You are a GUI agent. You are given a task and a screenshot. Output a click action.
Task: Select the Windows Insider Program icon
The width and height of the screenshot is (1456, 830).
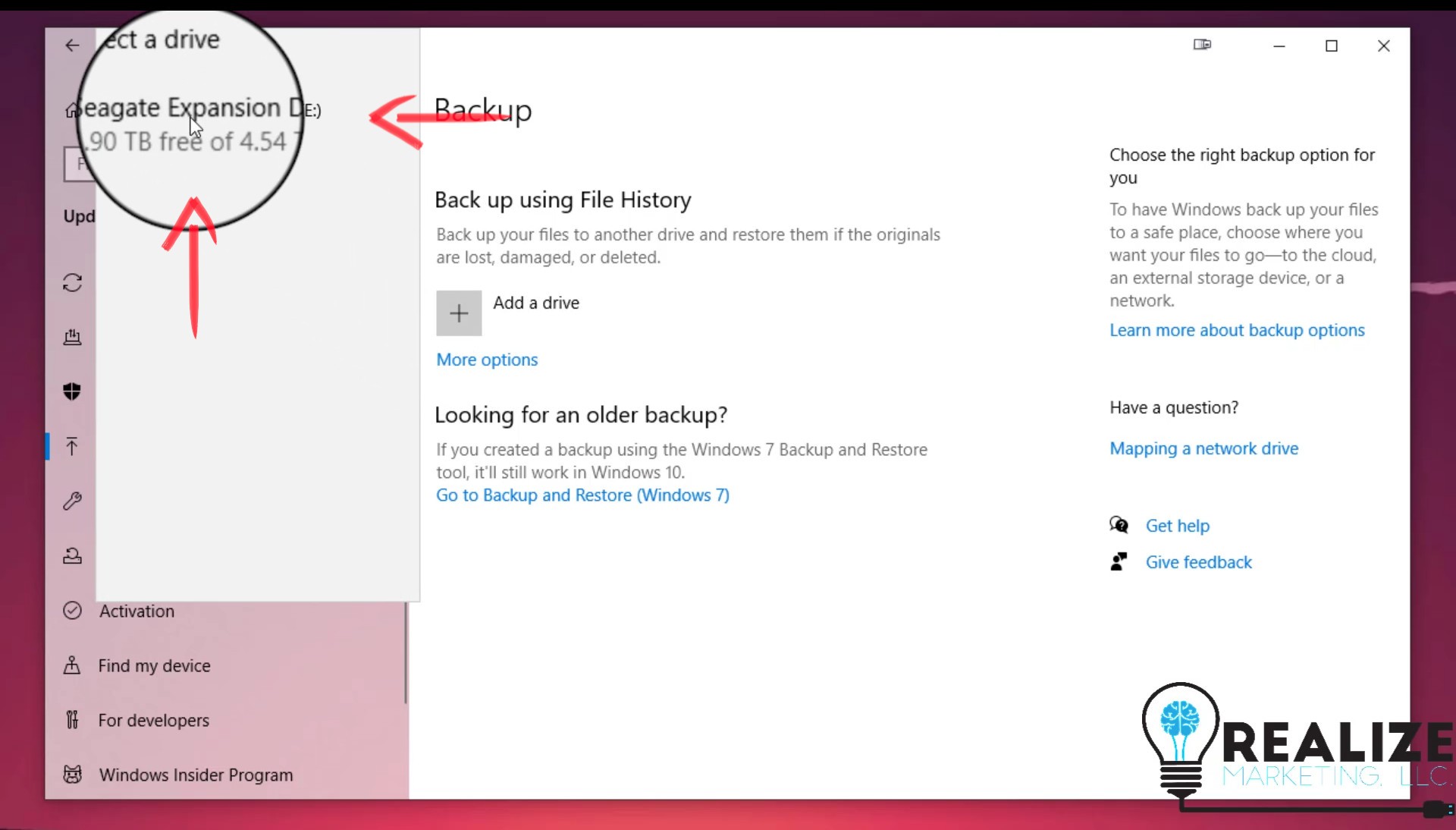click(72, 774)
